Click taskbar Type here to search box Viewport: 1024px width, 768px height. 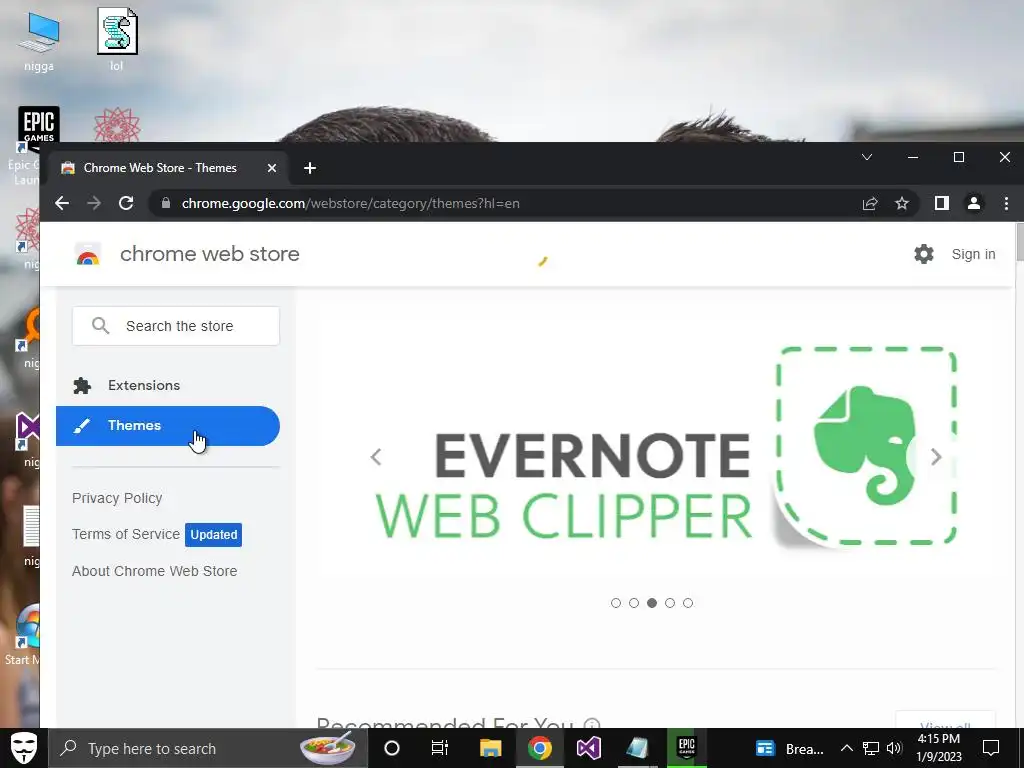point(208,748)
